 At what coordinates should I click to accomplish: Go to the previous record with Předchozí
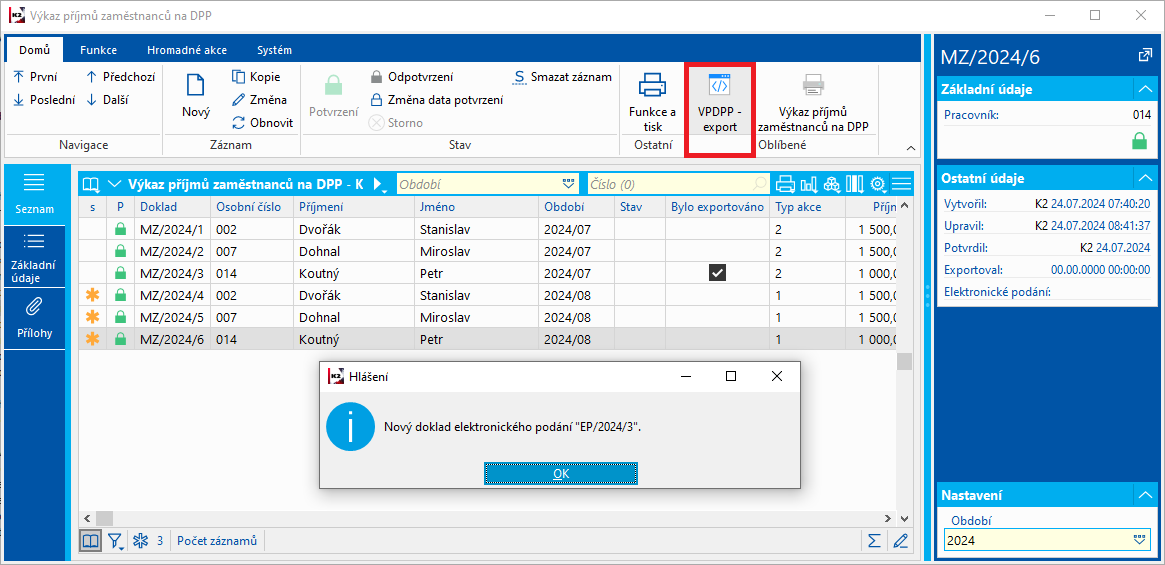click(120, 77)
